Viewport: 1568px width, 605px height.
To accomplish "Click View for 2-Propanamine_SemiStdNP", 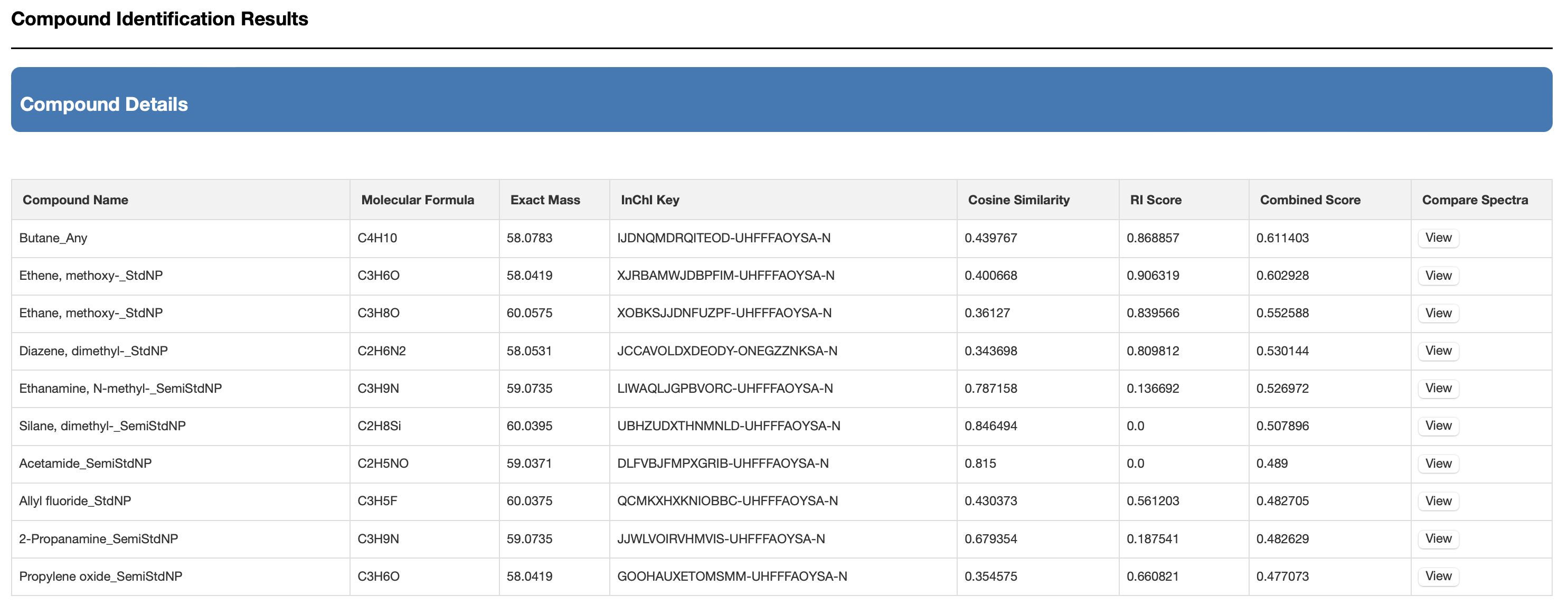I will point(1438,538).
